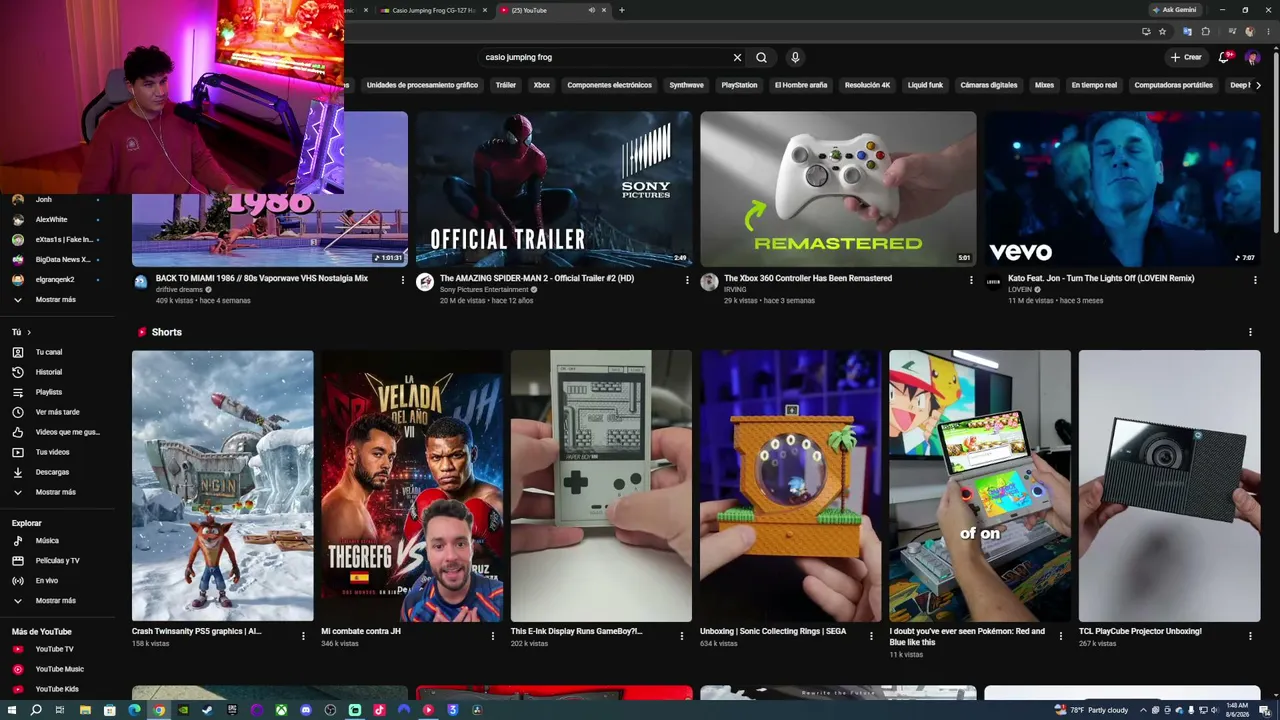
Task: Play the Mi combate contra JH short
Action: pos(412,486)
